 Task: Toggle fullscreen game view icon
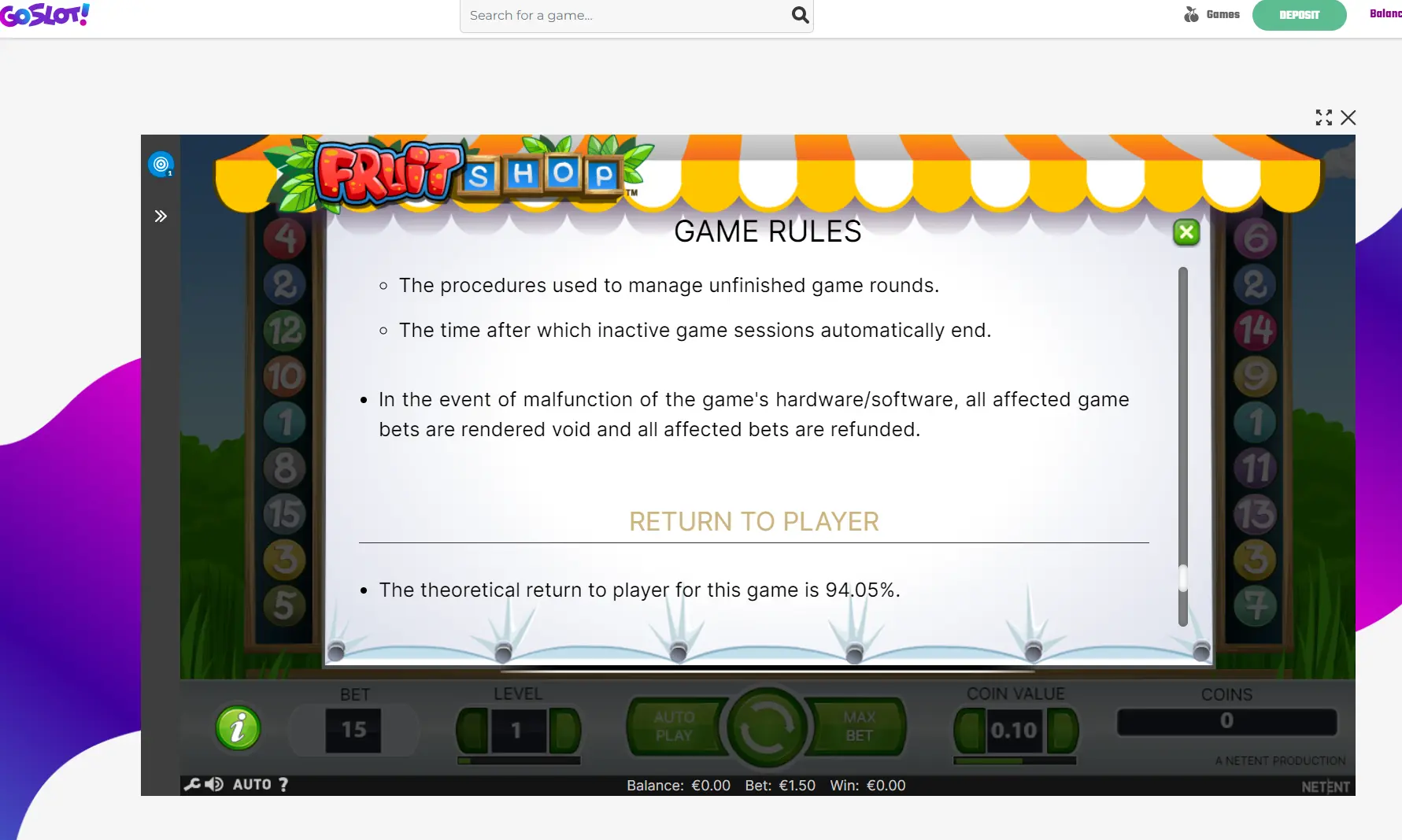(1324, 117)
